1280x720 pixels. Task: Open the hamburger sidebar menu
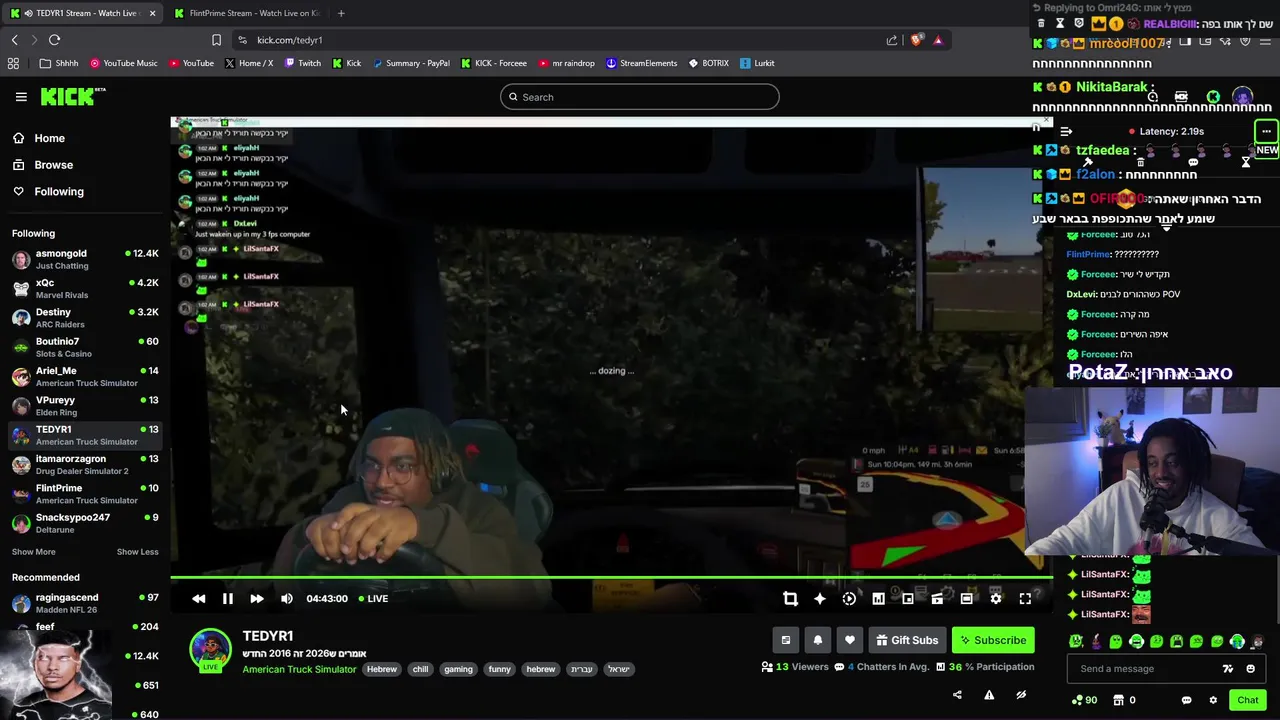pyautogui.click(x=21, y=97)
